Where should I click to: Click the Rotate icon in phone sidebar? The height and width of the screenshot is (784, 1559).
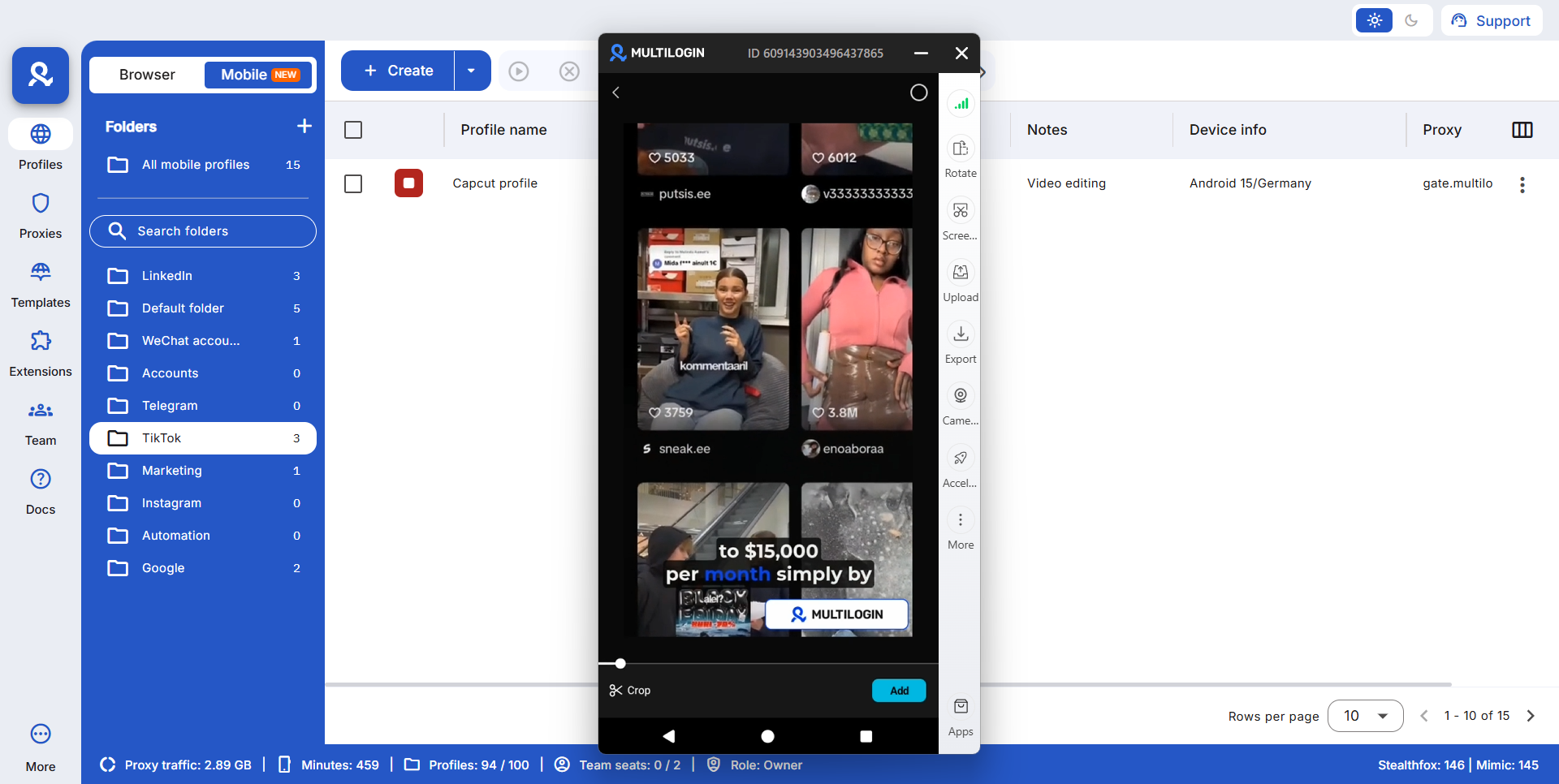pyautogui.click(x=961, y=149)
